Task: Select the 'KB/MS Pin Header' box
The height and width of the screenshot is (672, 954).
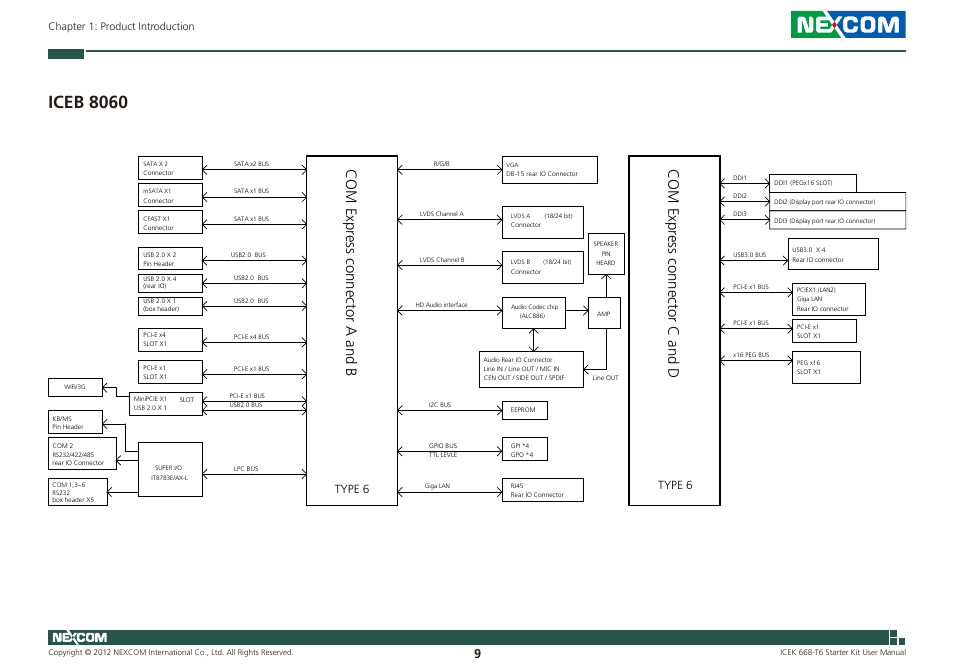Action: point(75,422)
